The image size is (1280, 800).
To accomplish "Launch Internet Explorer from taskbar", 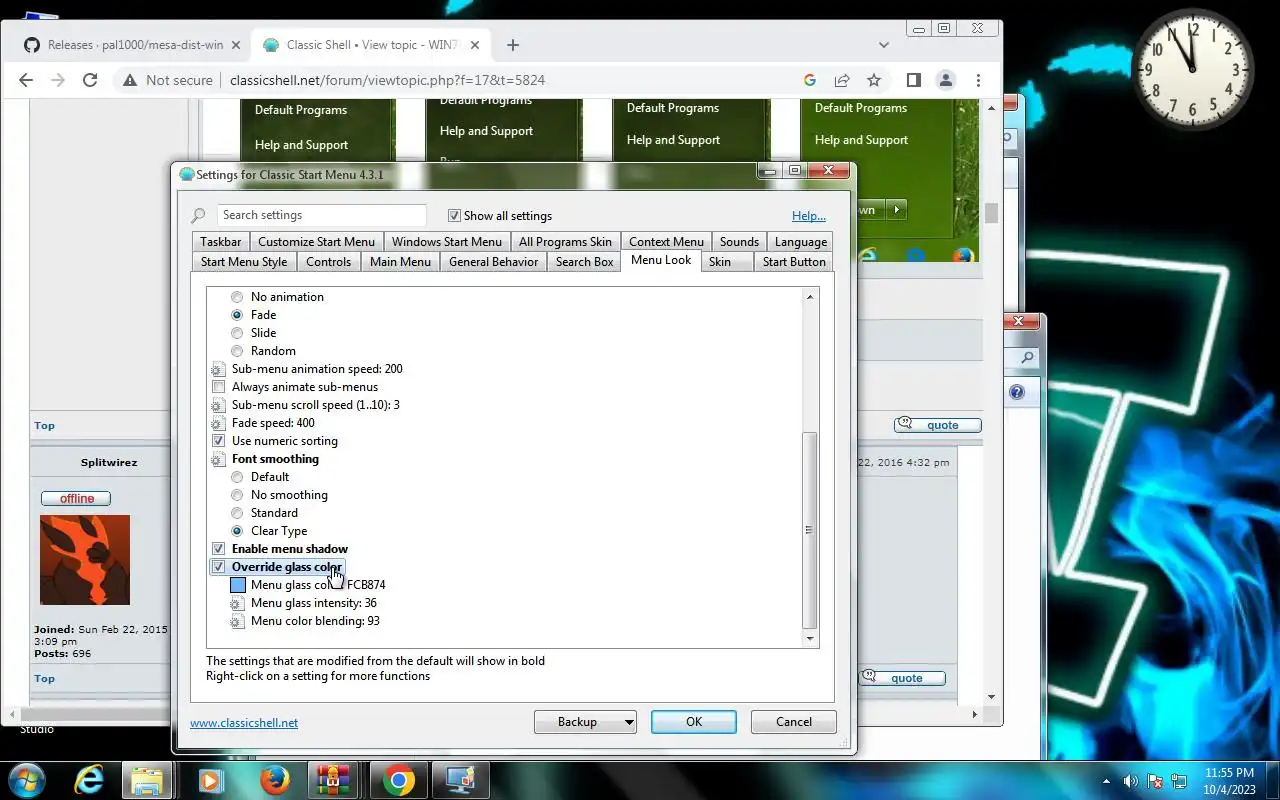I will pos(89,780).
